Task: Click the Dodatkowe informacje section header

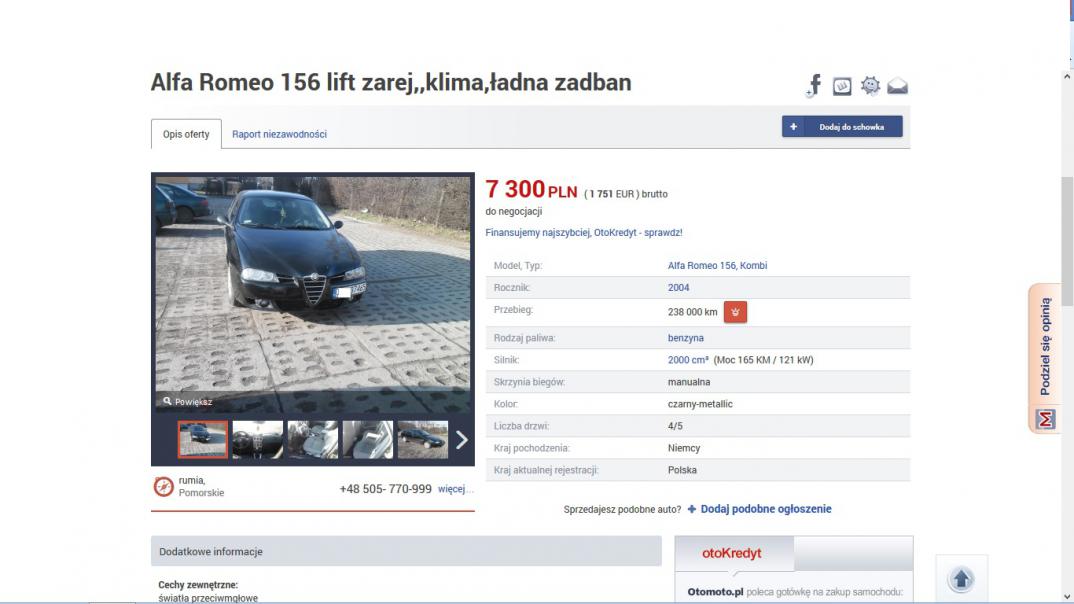Action: [406, 551]
